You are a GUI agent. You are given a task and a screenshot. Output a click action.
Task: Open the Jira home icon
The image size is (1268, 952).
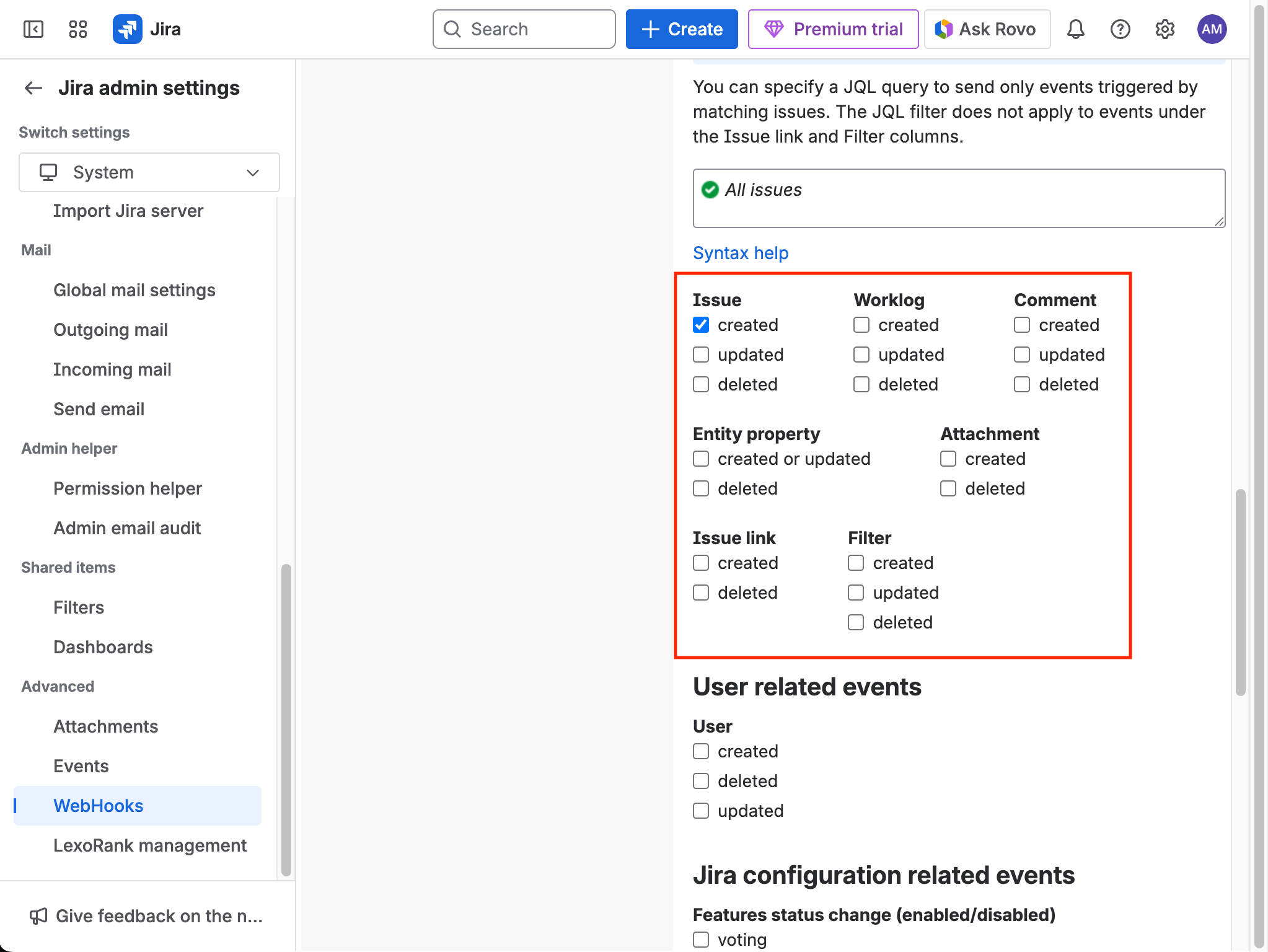pos(128,29)
